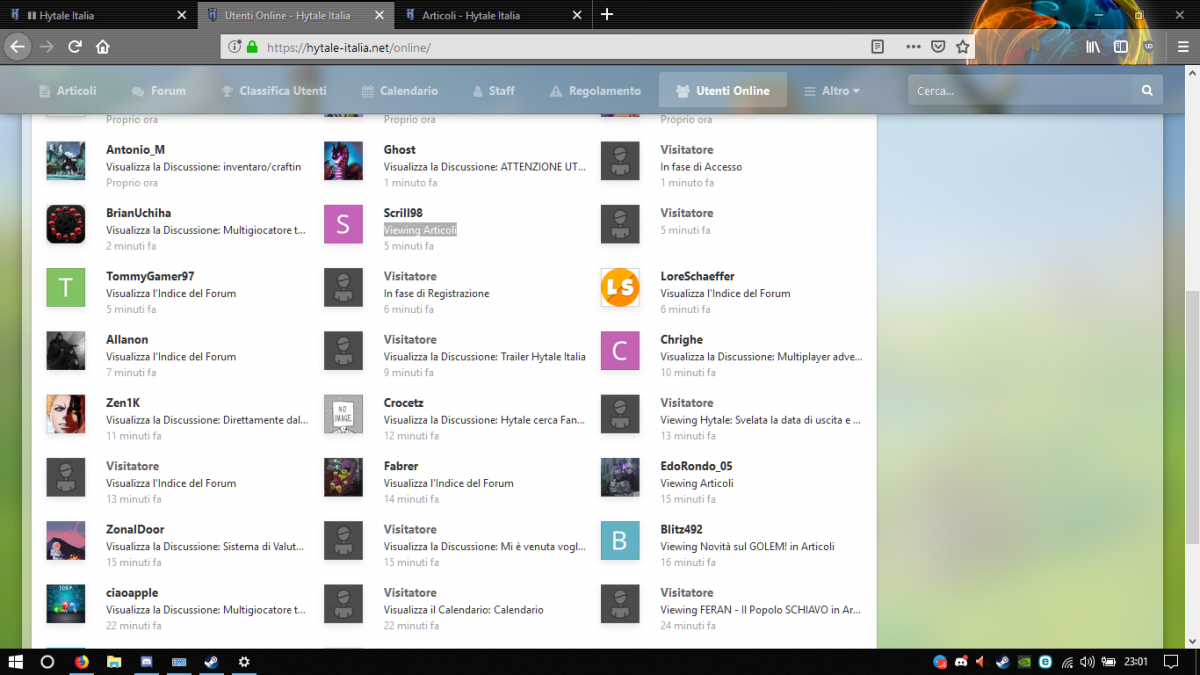Viewport: 1200px width, 675px height.
Task: Open a new browser tab
Action: point(607,15)
